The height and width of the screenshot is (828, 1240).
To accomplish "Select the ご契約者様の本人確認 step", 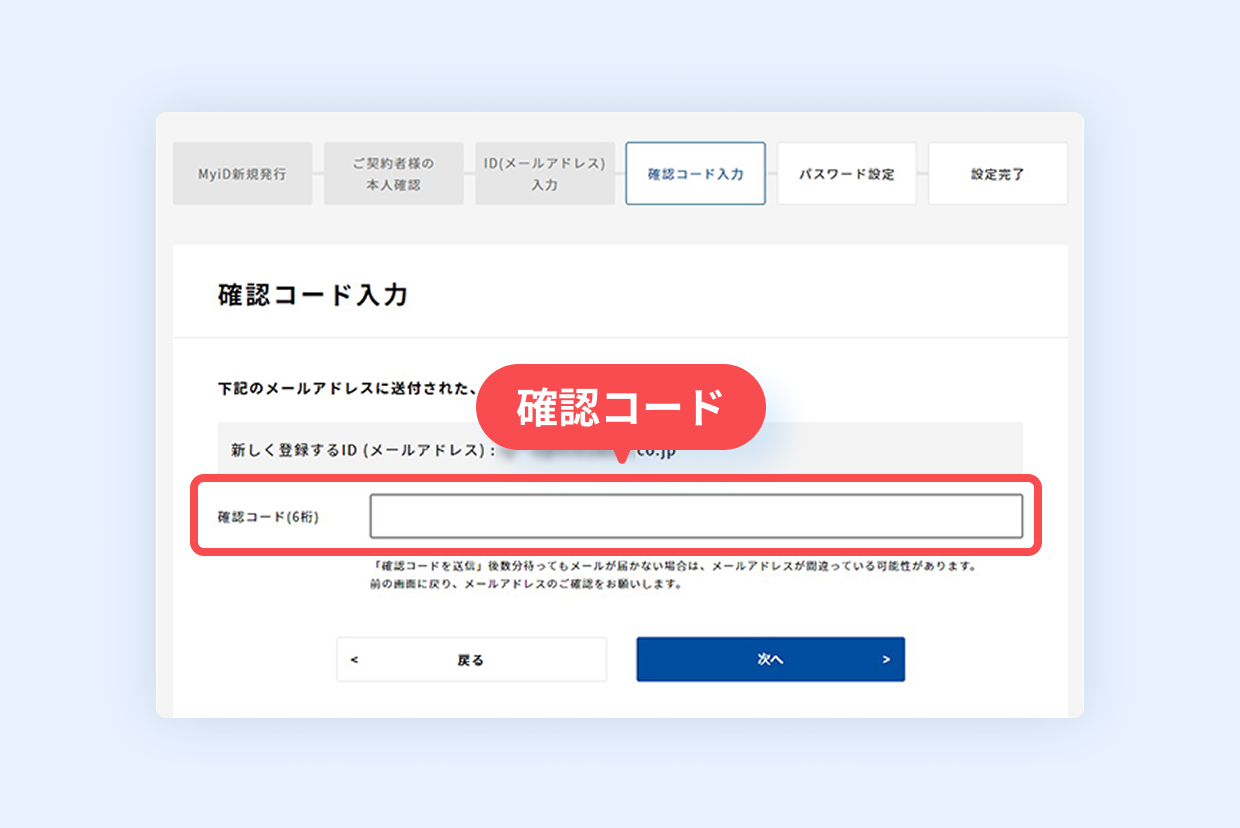I will coord(393,174).
